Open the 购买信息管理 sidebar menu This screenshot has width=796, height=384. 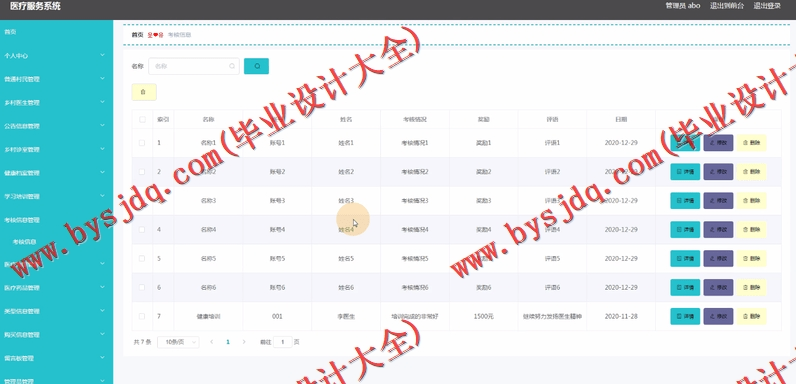[x=56, y=335]
